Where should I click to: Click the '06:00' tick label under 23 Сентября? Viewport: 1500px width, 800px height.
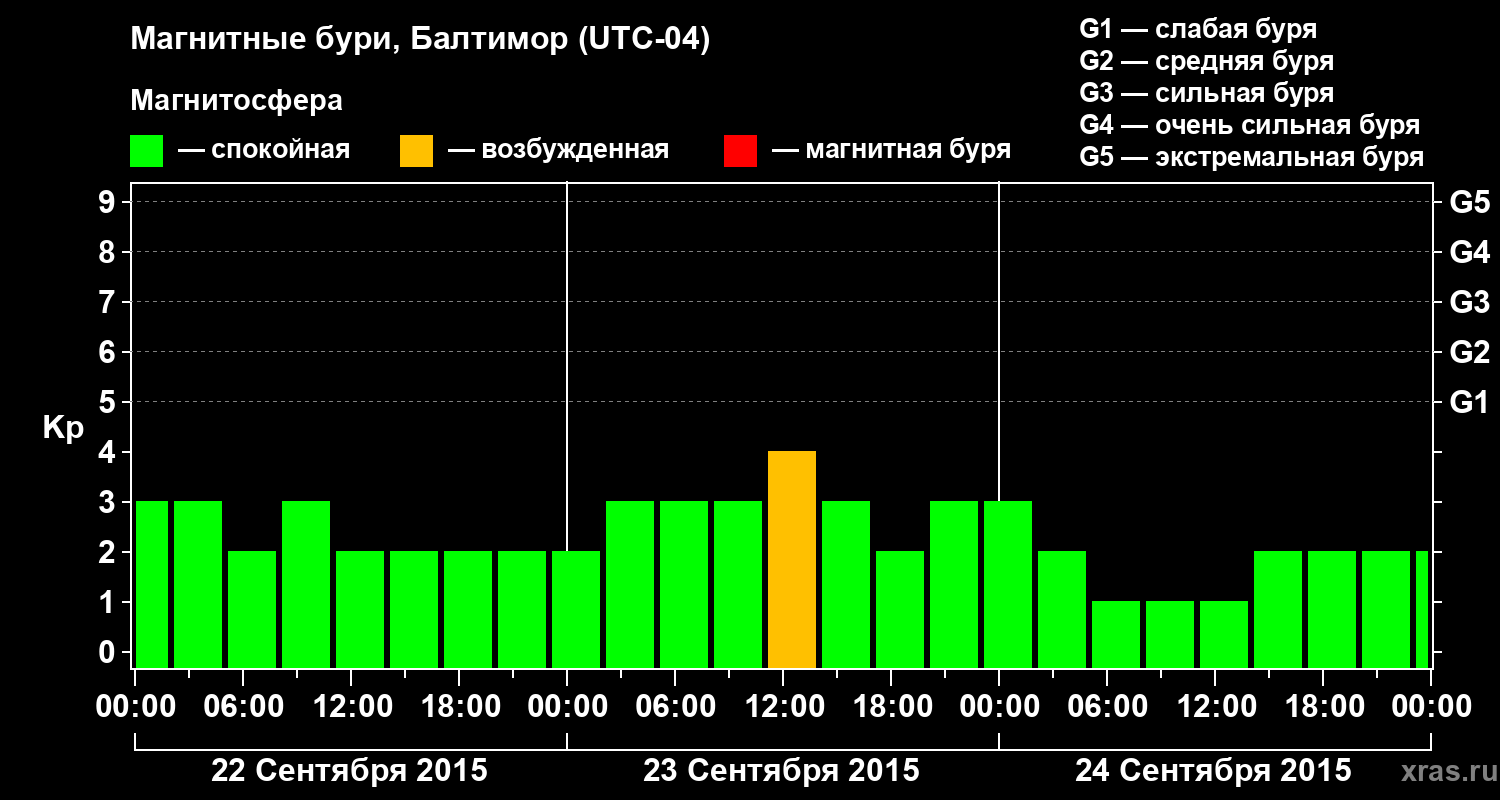tap(675, 707)
